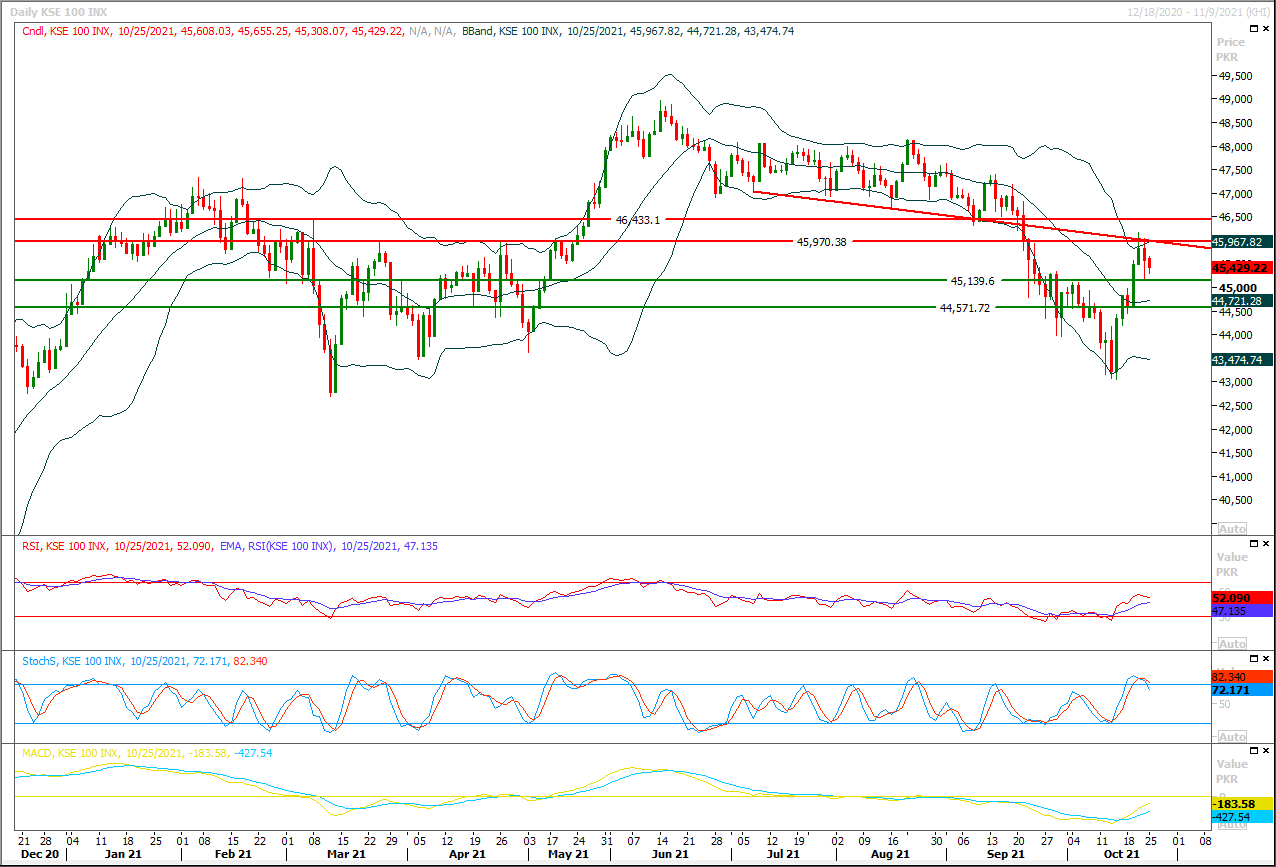
Task: Close the StochS indicator pane
Action: [x=1266, y=658]
